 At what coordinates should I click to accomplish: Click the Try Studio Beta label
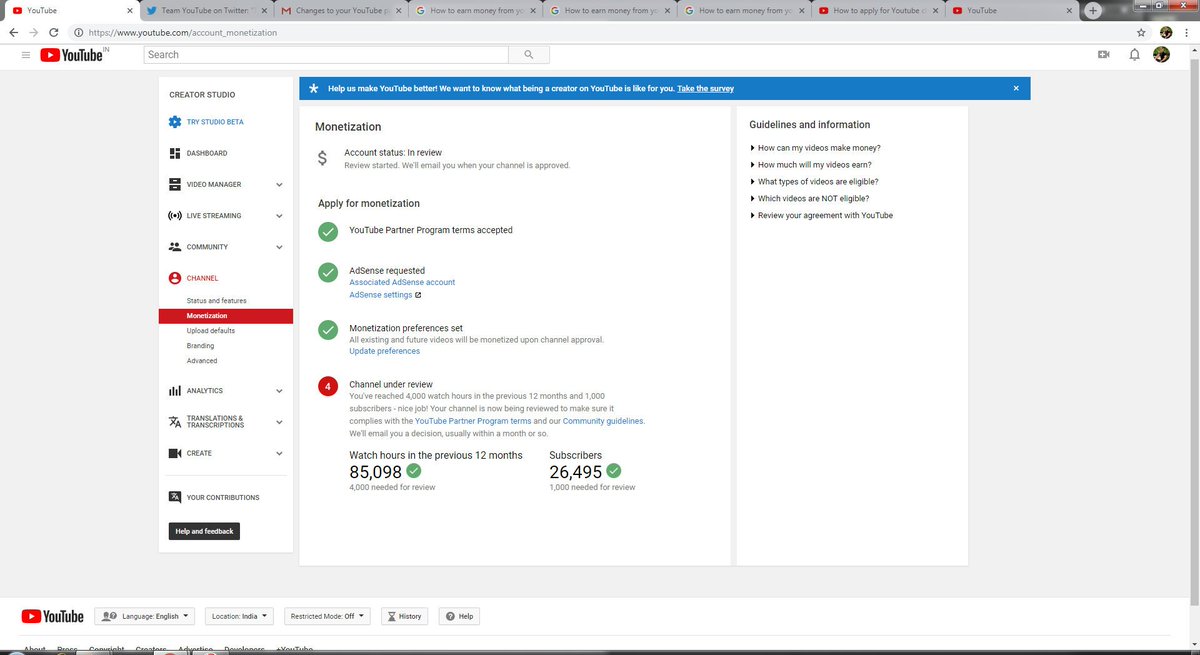pyautogui.click(x=215, y=122)
